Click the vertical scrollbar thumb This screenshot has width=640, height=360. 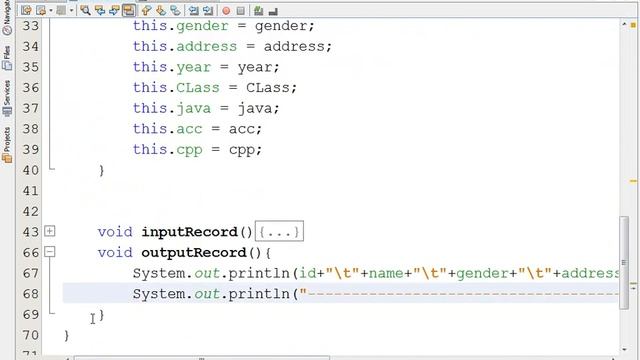[x=624, y=263]
